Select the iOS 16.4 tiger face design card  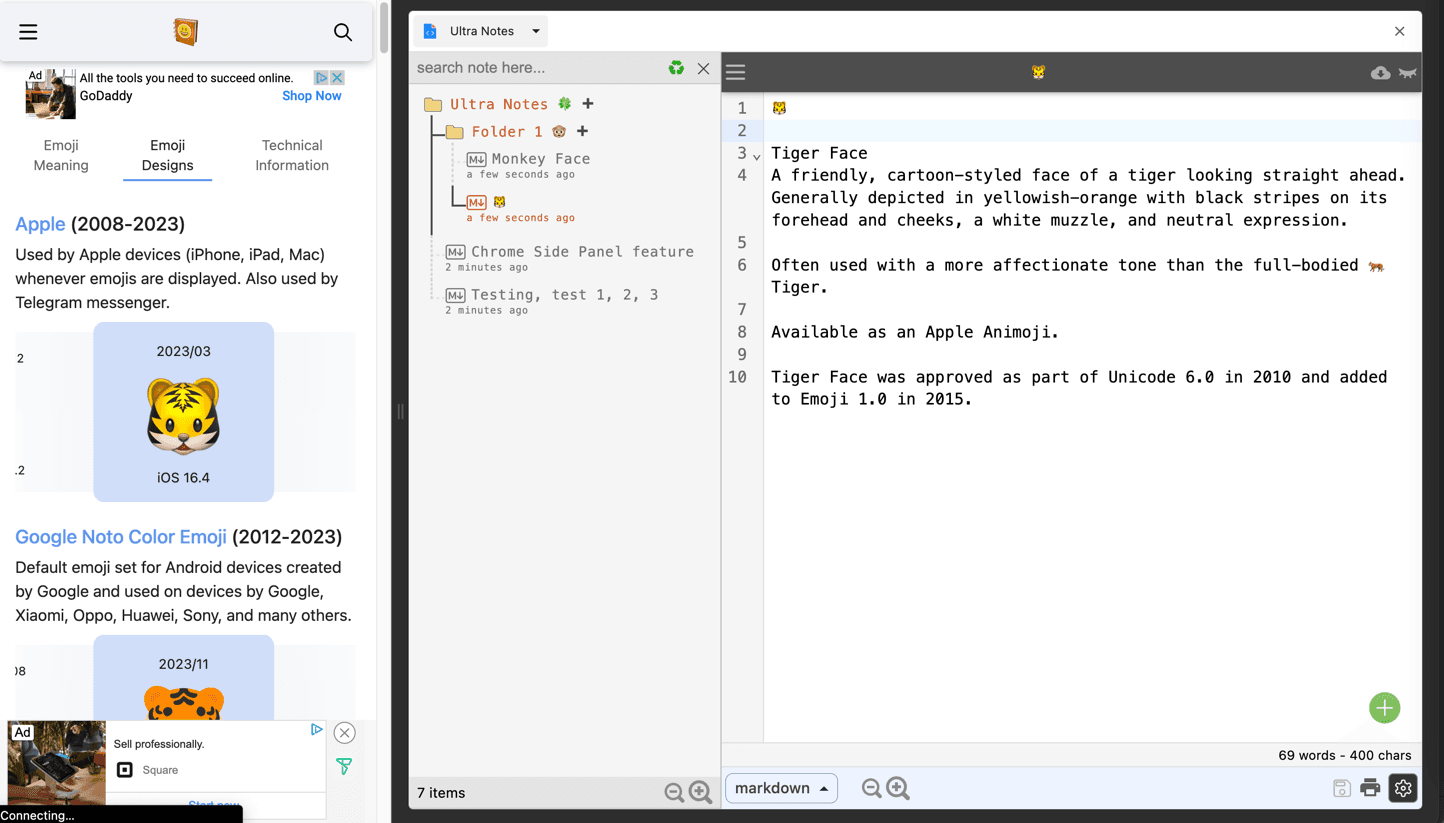point(183,412)
